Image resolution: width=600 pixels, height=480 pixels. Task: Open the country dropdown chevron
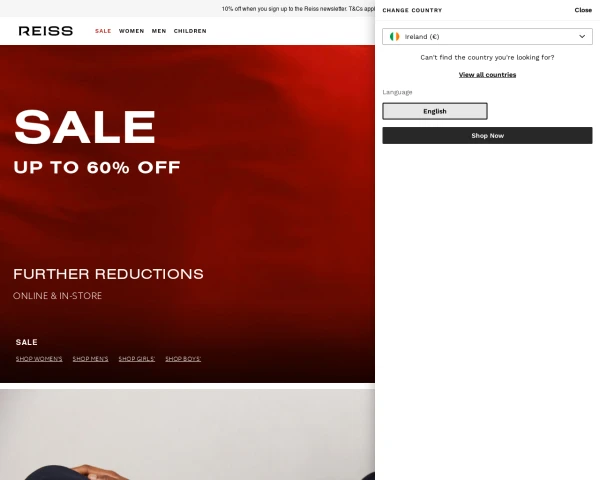pos(582,36)
